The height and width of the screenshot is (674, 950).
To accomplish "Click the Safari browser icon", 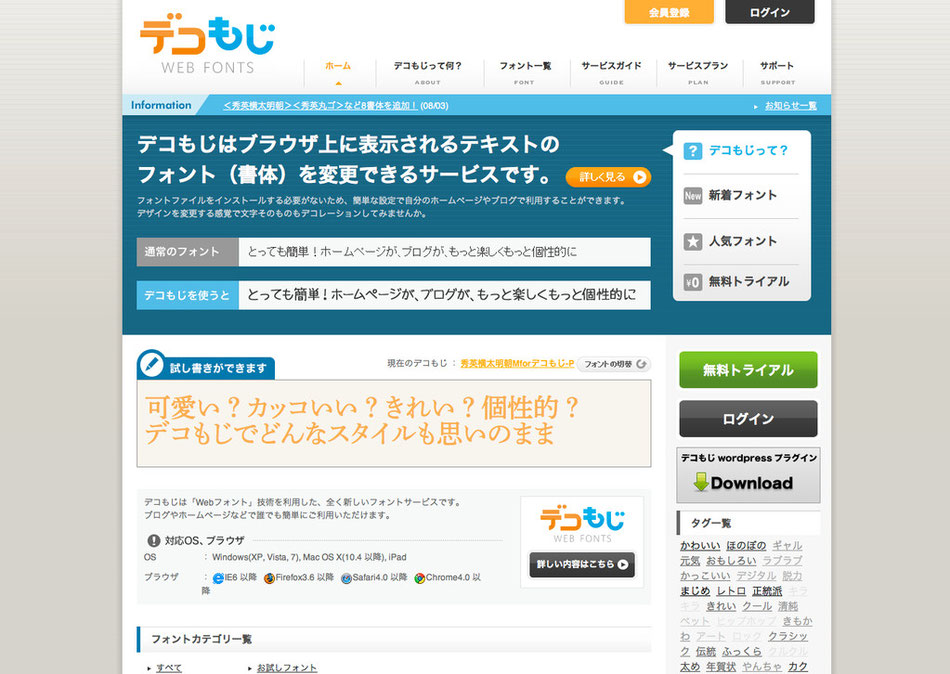I will point(346,578).
